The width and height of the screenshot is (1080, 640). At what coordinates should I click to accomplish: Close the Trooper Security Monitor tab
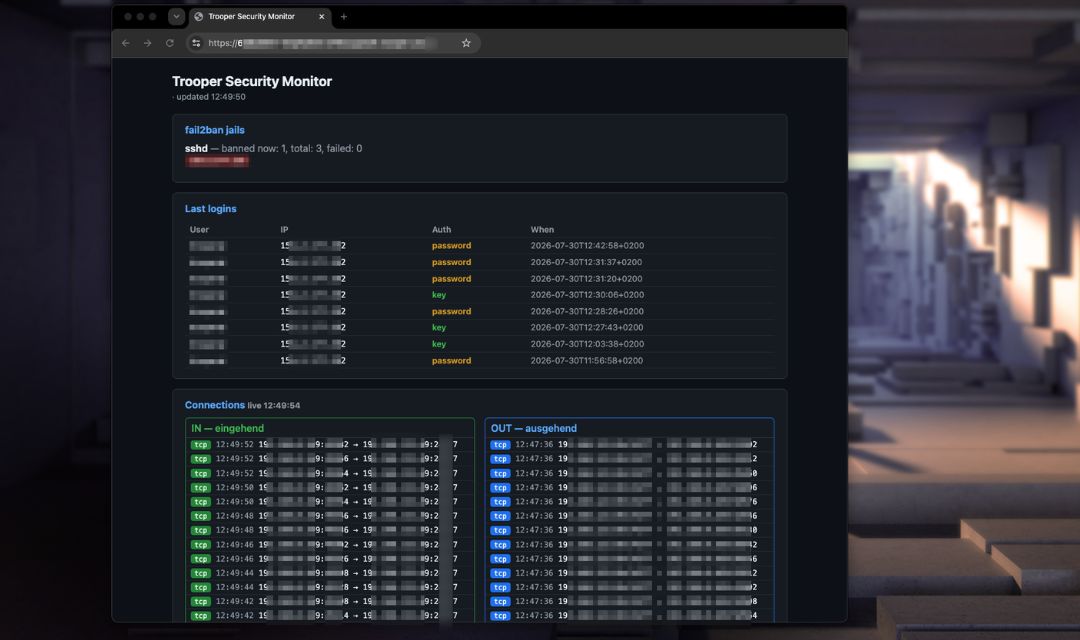pyautogui.click(x=322, y=17)
